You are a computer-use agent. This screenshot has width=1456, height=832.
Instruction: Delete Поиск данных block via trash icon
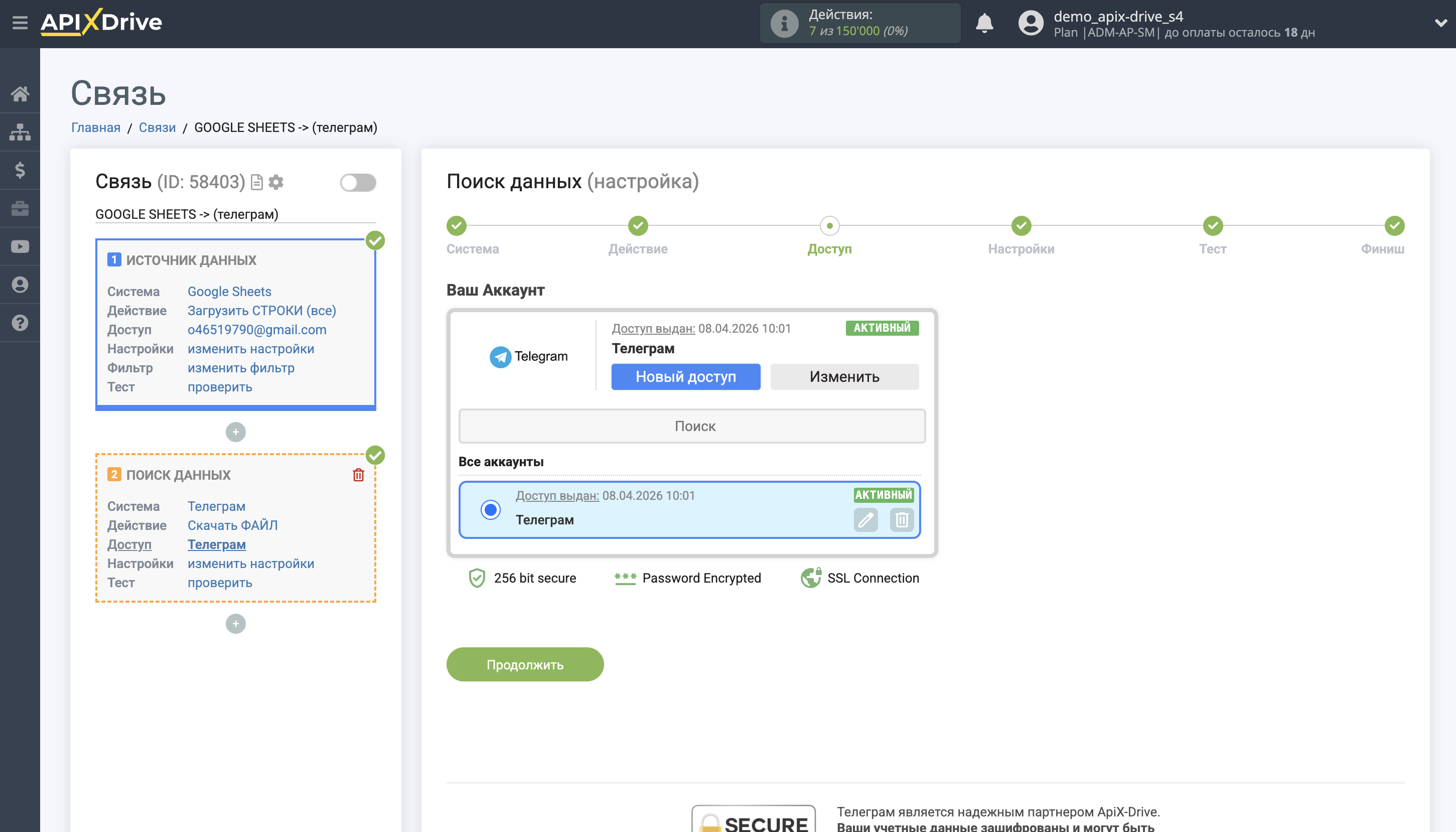click(x=358, y=474)
